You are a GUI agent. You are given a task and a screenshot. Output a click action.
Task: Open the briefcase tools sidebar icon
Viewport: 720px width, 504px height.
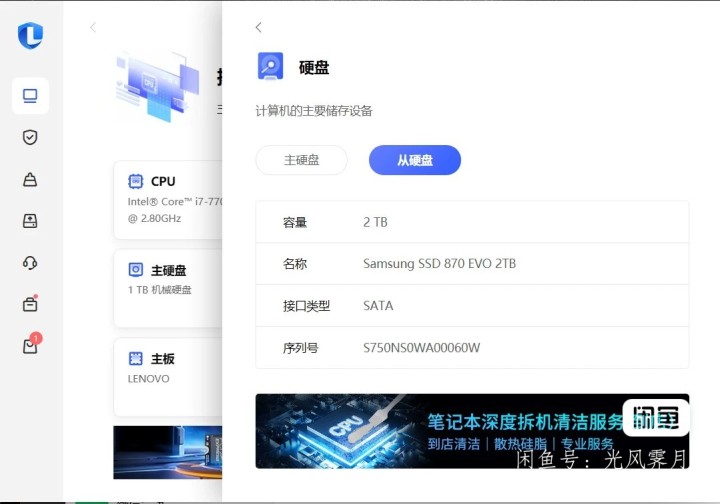point(30,304)
